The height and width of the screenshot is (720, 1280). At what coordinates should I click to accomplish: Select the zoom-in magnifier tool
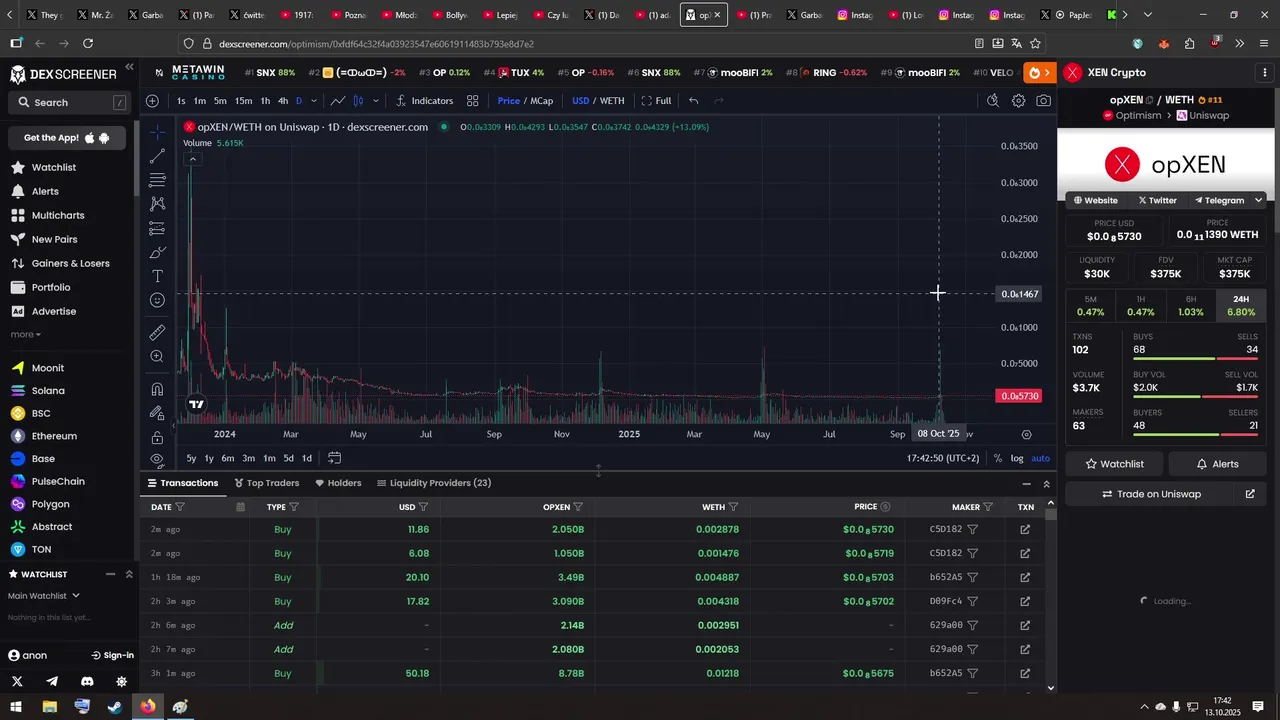pyautogui.click(x=157, y=356)
